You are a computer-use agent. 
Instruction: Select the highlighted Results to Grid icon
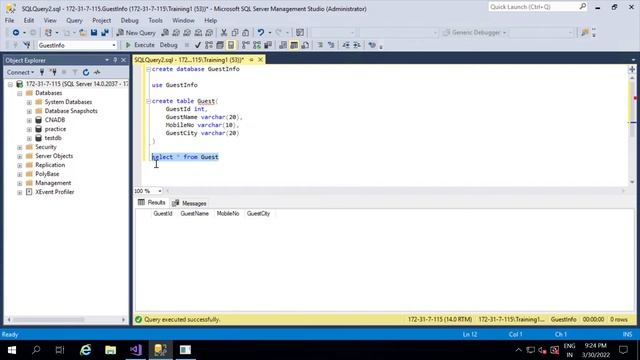coord(294,45)
